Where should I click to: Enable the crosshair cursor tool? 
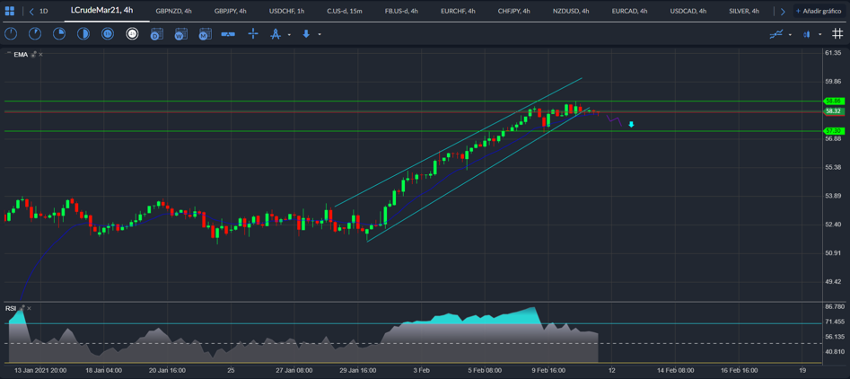click(253, 34)
